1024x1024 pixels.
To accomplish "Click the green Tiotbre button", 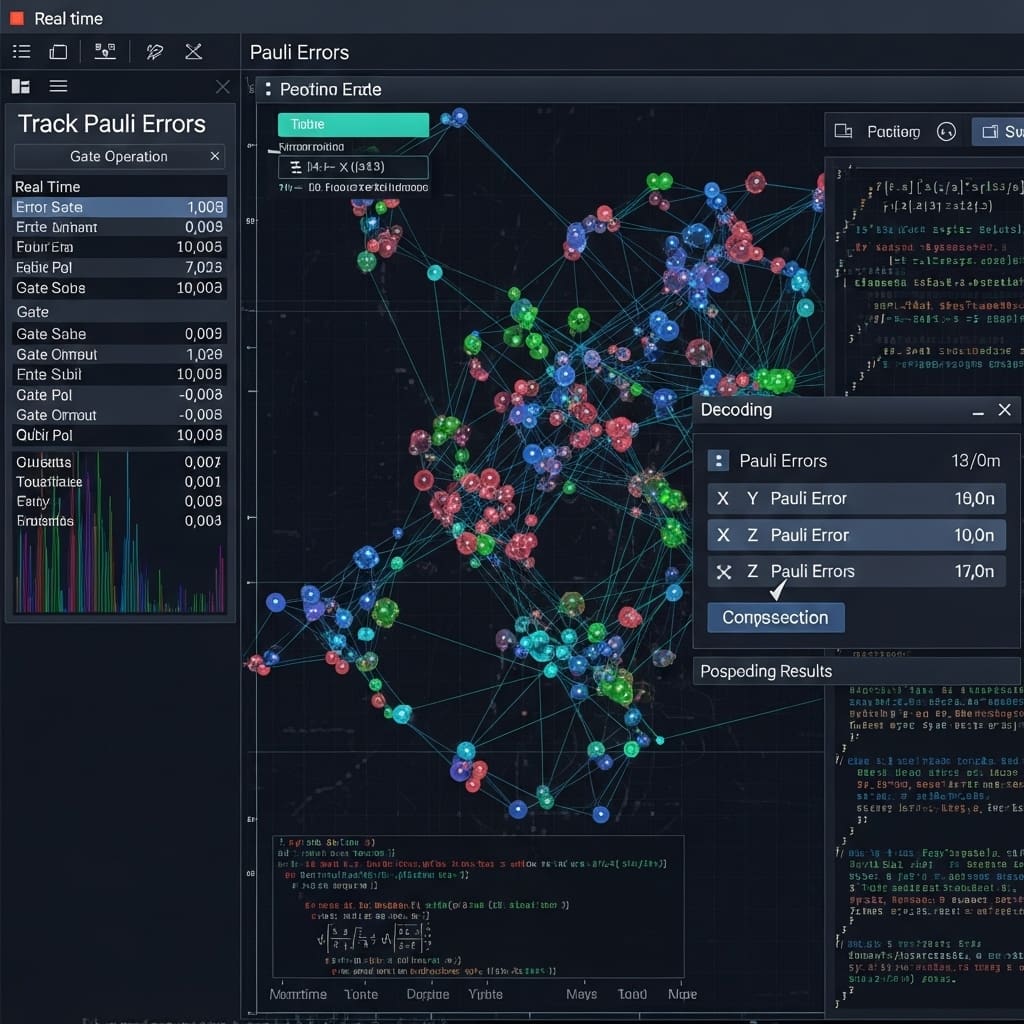I will point(353,125).
